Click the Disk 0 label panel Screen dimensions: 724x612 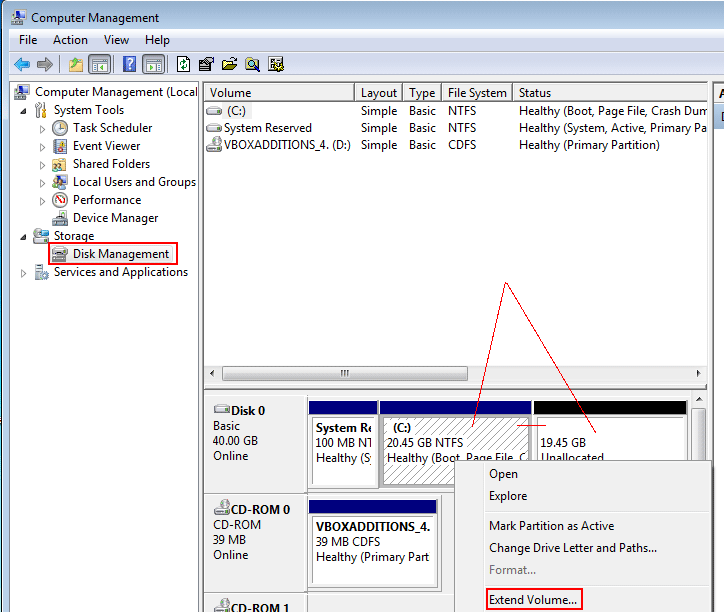256,443
